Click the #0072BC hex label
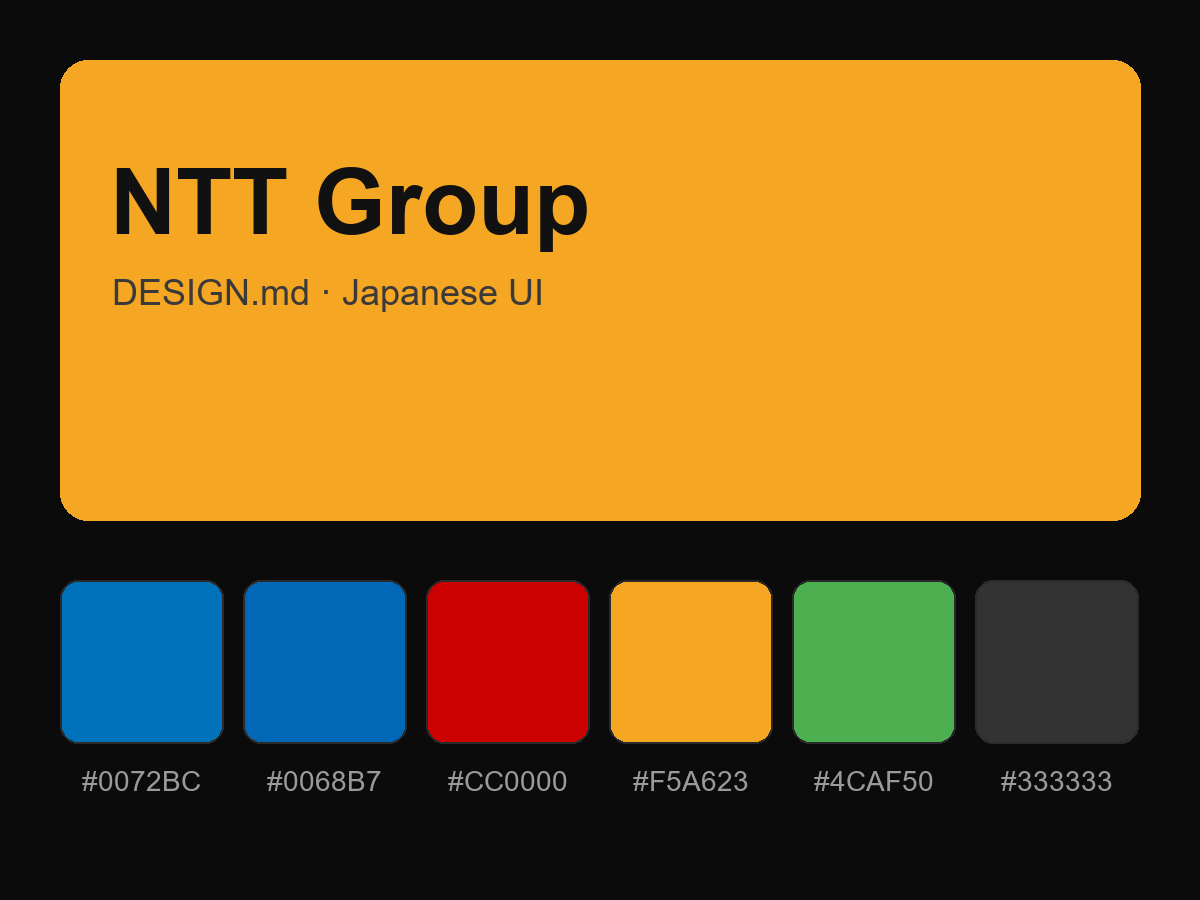1200x900 pixels. [x=141, y=782]
